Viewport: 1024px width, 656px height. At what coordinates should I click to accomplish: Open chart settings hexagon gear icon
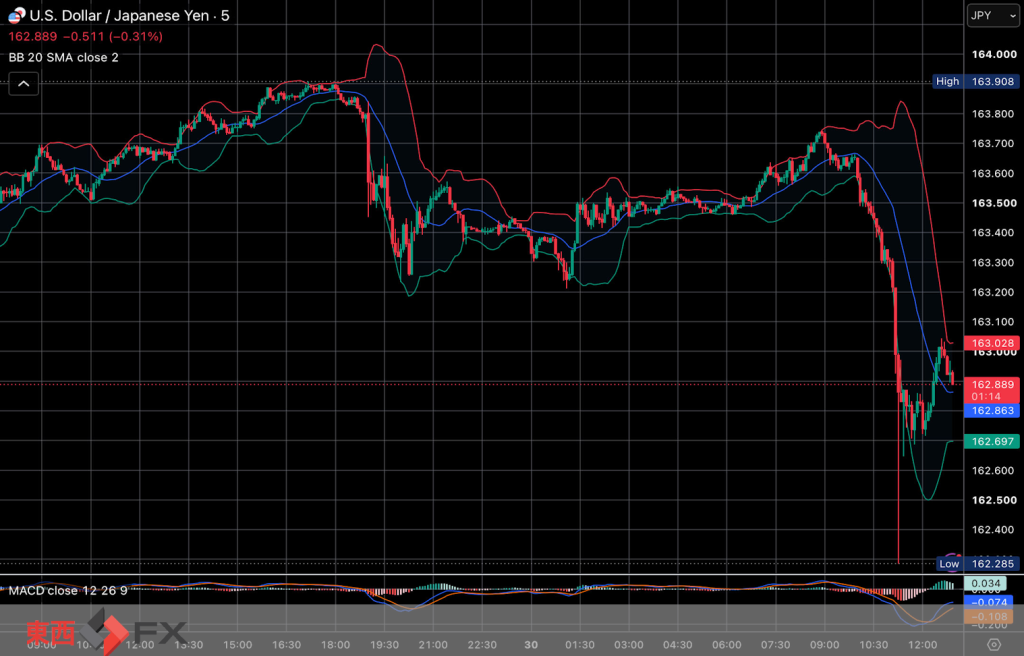click(x=993, y=644)
